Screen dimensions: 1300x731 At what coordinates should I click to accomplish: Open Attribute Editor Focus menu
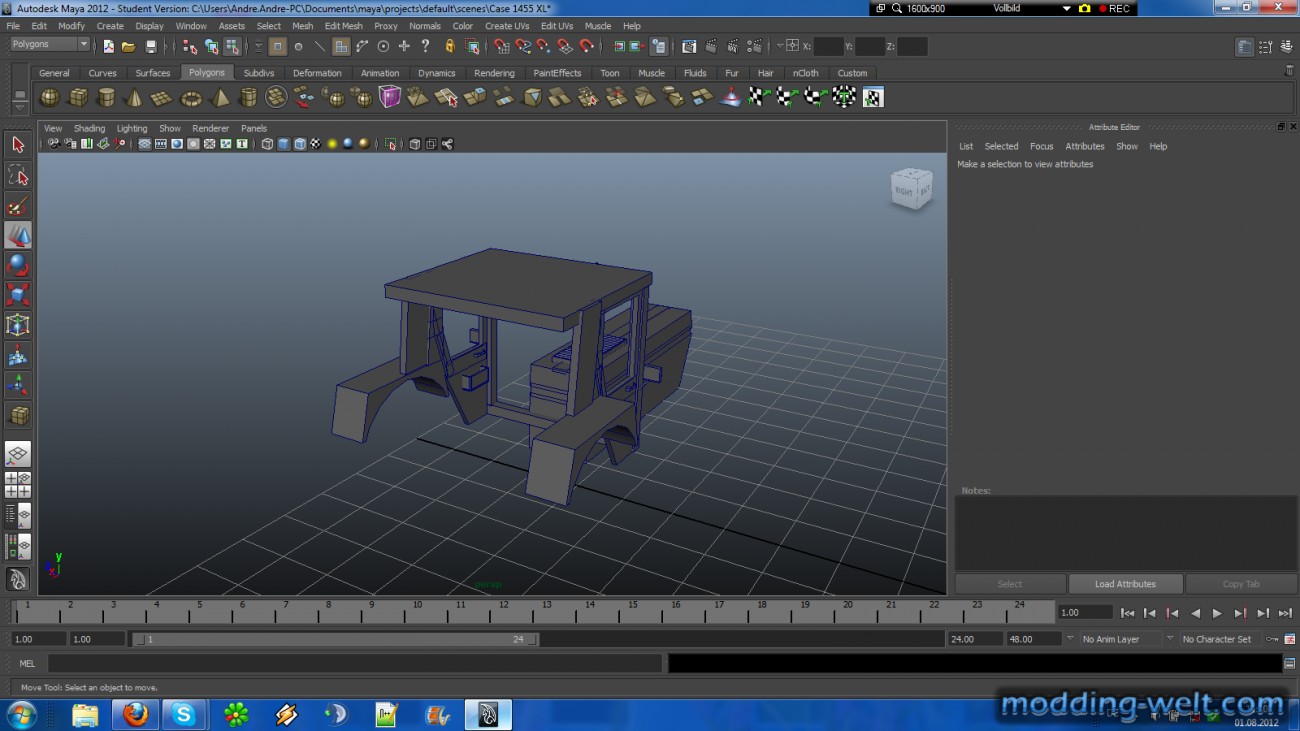1041,146
